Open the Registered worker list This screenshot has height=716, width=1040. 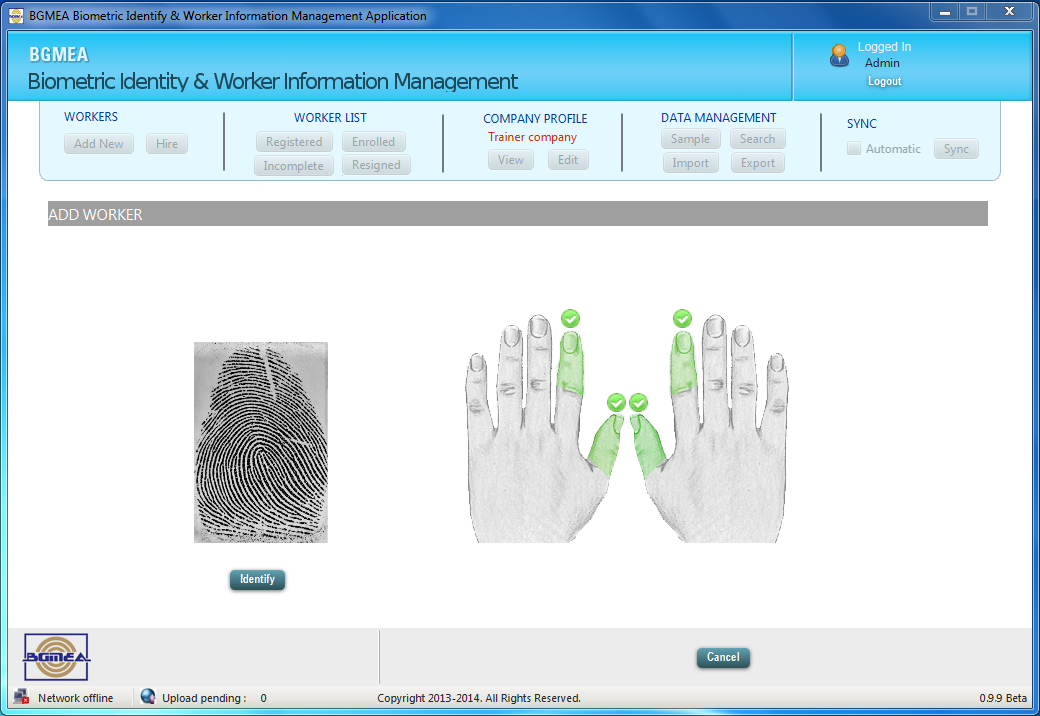click(x=294, y=142)
